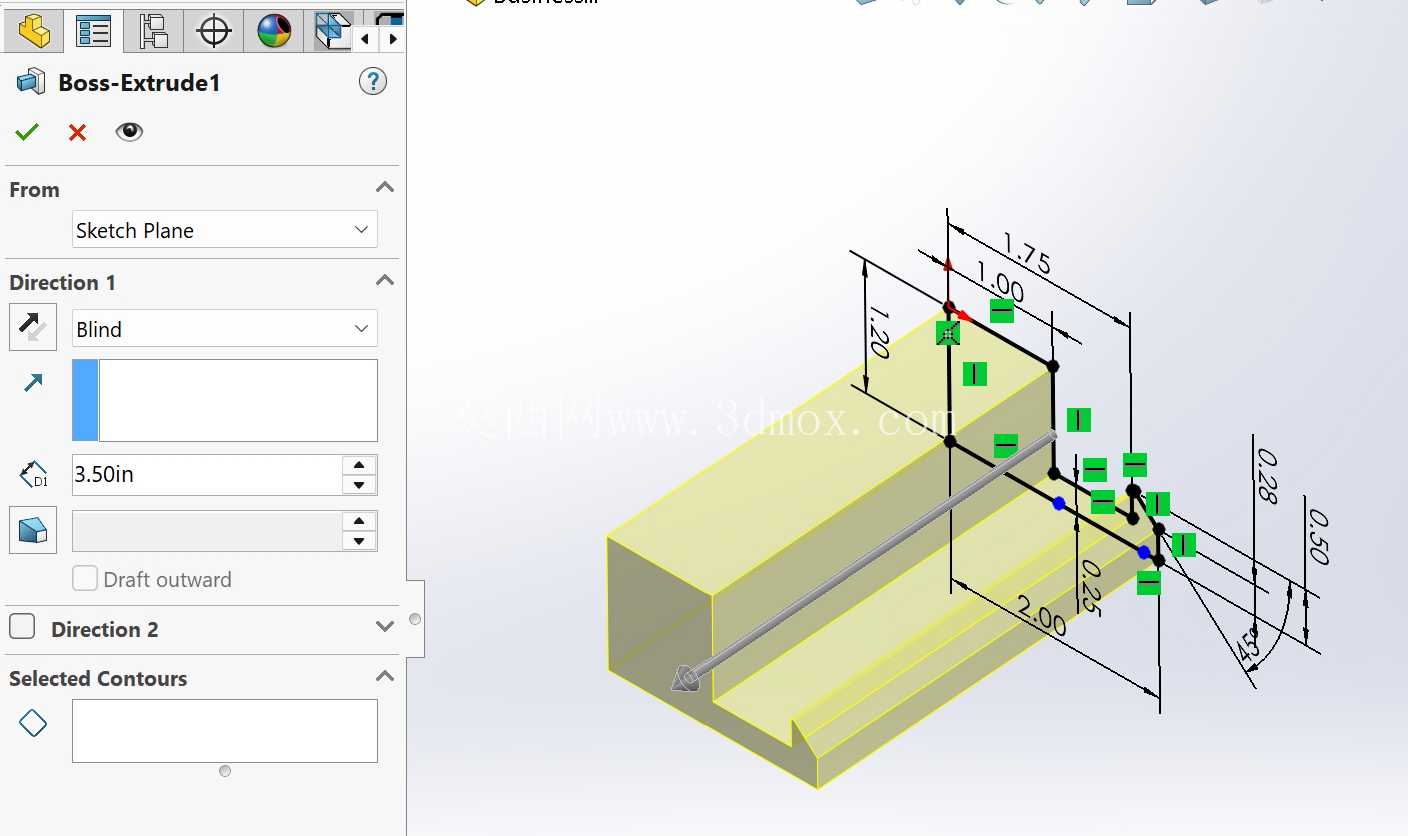This screenshot has height=836, width=1408.
Task: Toggle detailed preview eye icon
Action: tap(129, 132)
